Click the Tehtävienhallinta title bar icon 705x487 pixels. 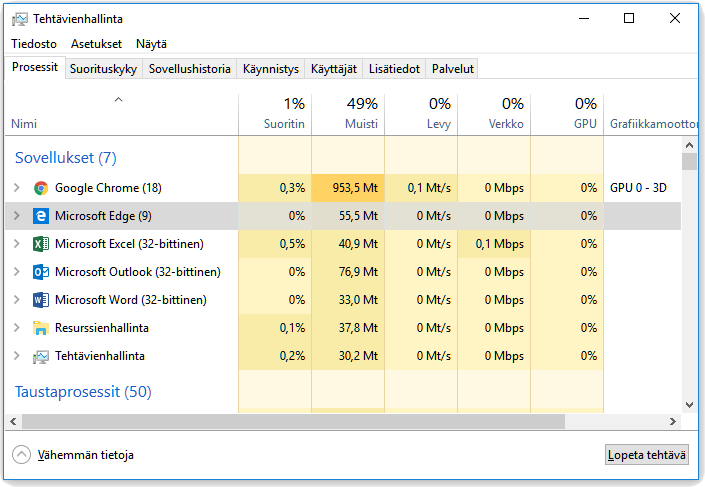pyautogui.click(x=19, y=19)
